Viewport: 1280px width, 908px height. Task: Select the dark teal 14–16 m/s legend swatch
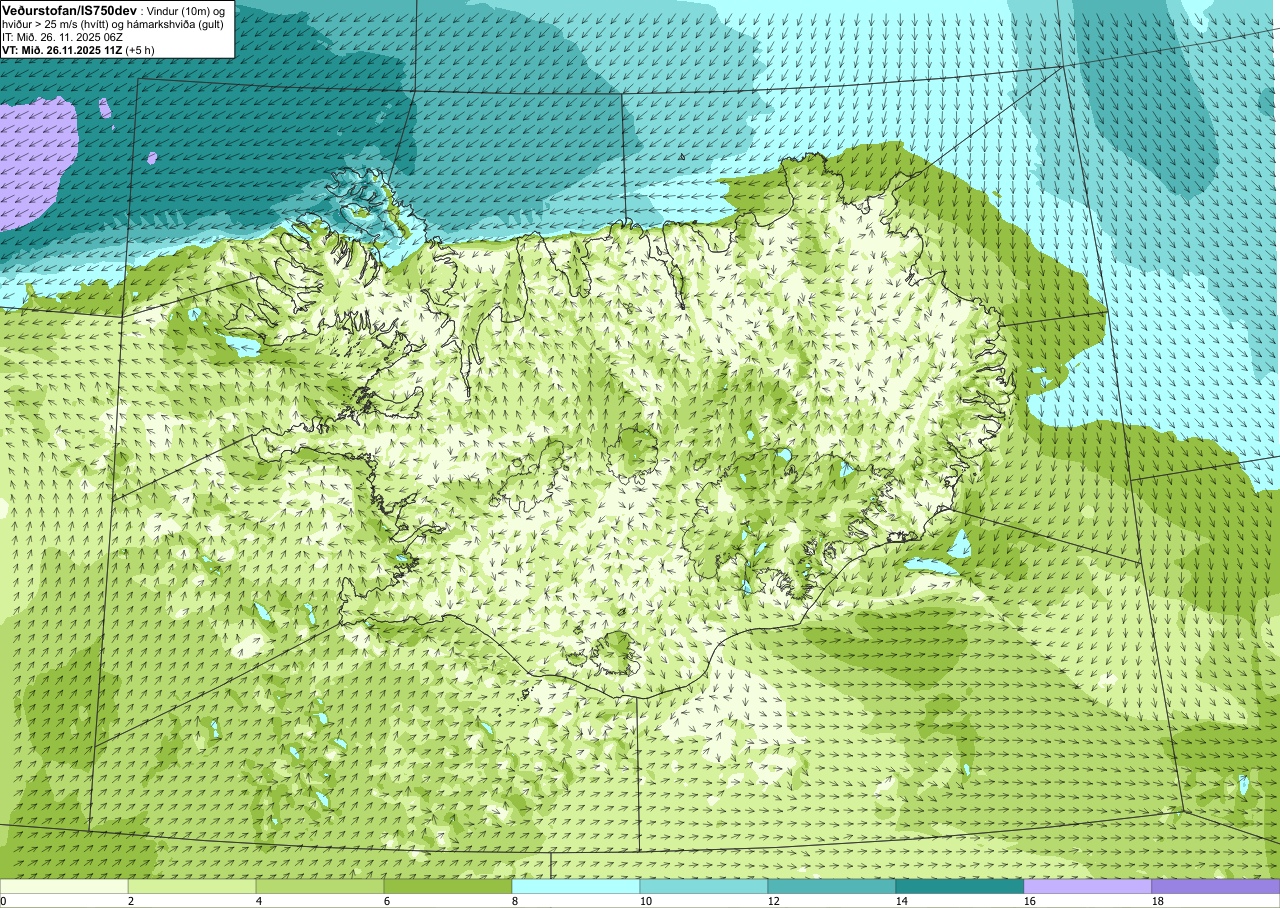click(960, 886)
